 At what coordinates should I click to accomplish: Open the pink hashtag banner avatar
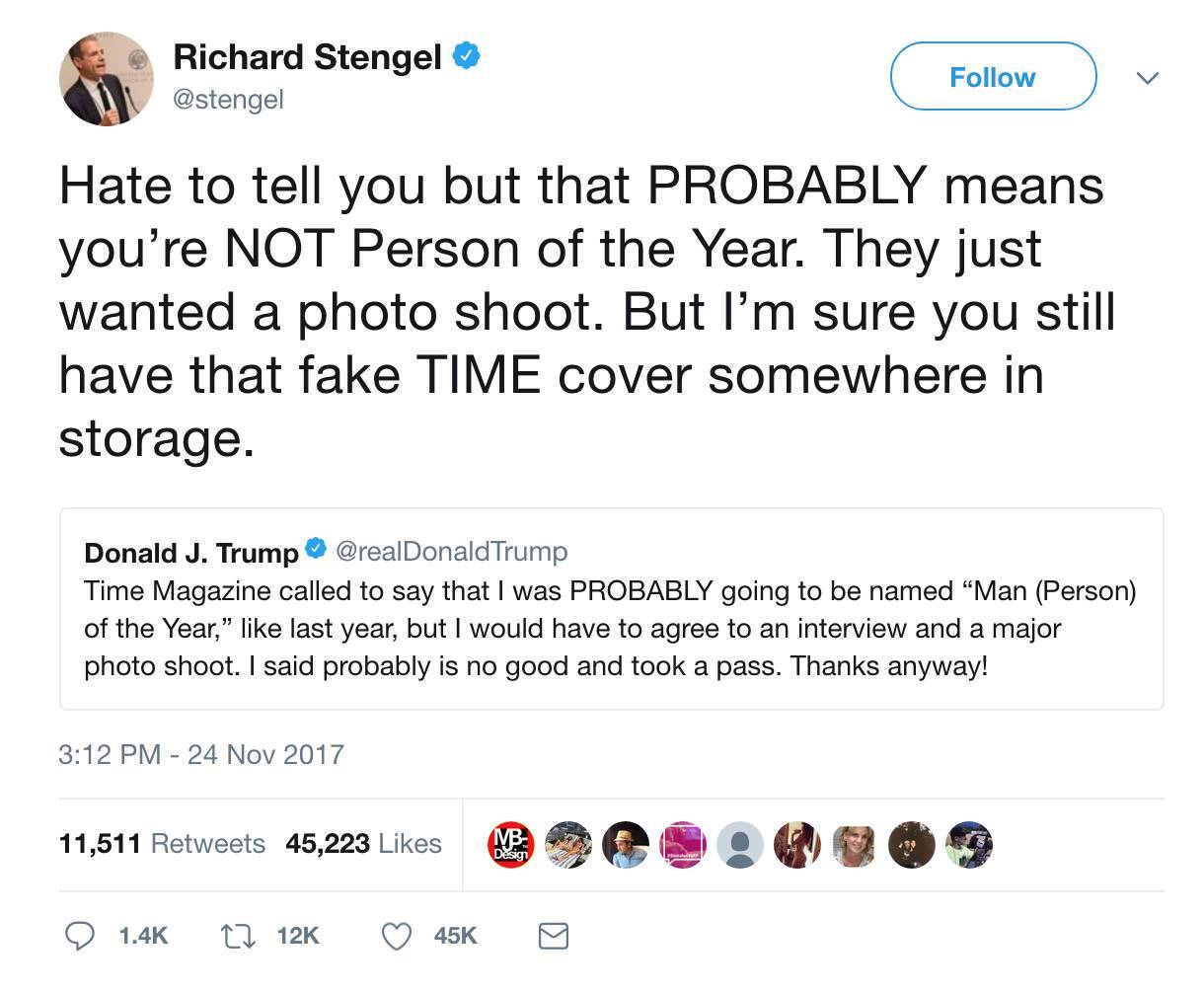[x=683, y=844]
